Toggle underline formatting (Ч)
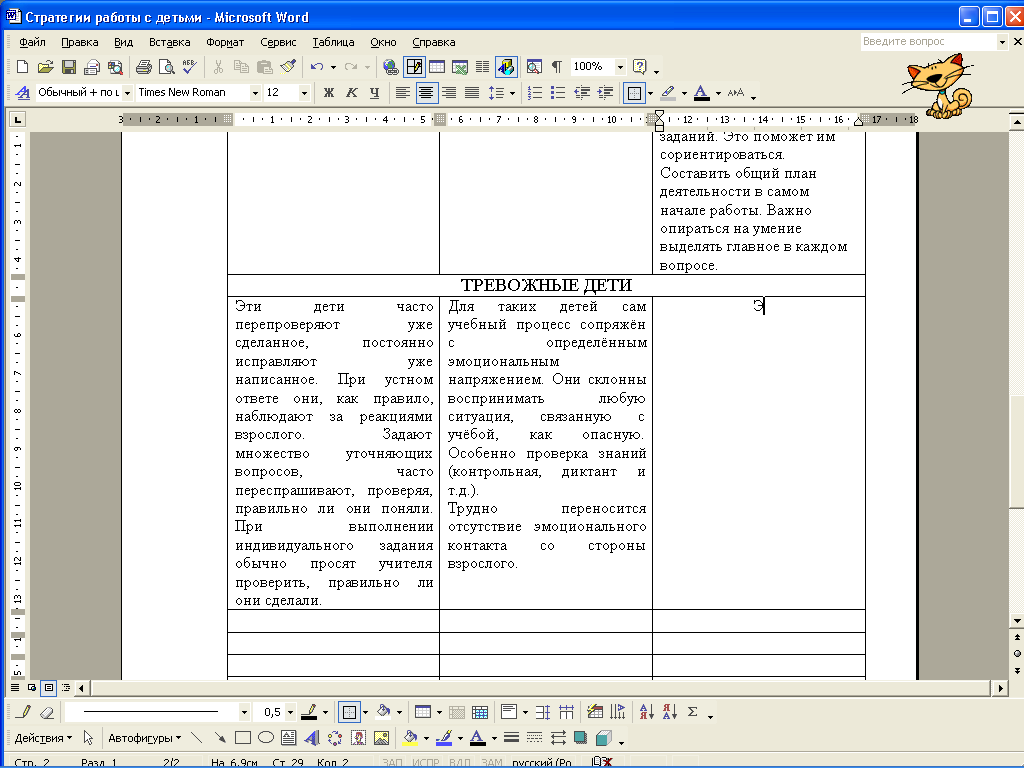This screenshot has height=768, width=1024. click(x=374, y=93)
